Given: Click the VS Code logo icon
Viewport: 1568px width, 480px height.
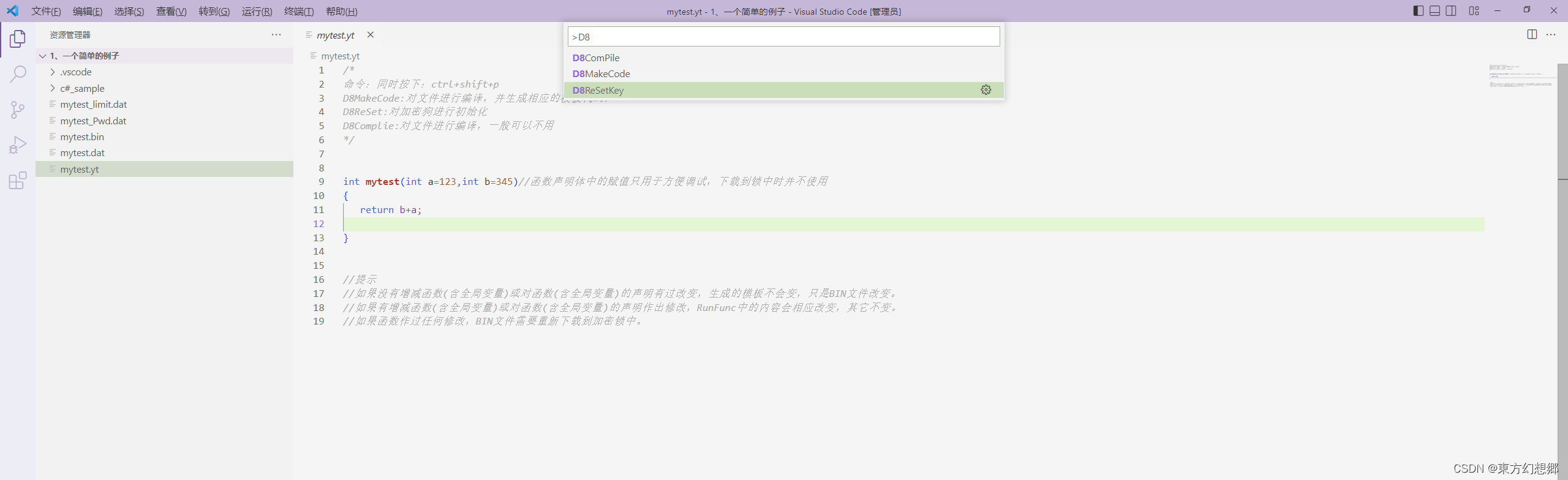Looking at the screenshot, I should [x=12, y=11].
